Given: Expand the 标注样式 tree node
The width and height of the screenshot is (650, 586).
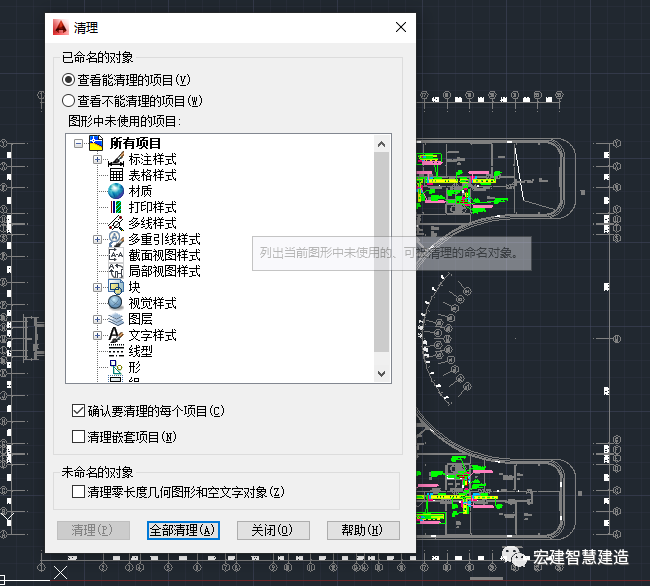Looking at the screenshot, I should click(97, 160).
